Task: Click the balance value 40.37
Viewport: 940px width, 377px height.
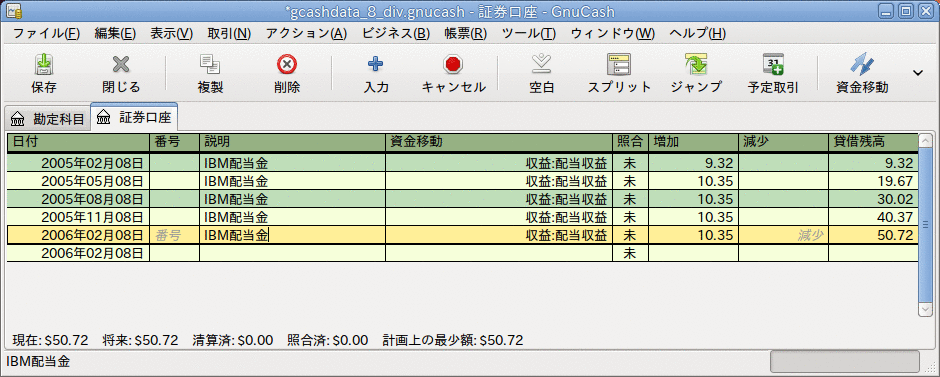Action: (x=873, y=217)
